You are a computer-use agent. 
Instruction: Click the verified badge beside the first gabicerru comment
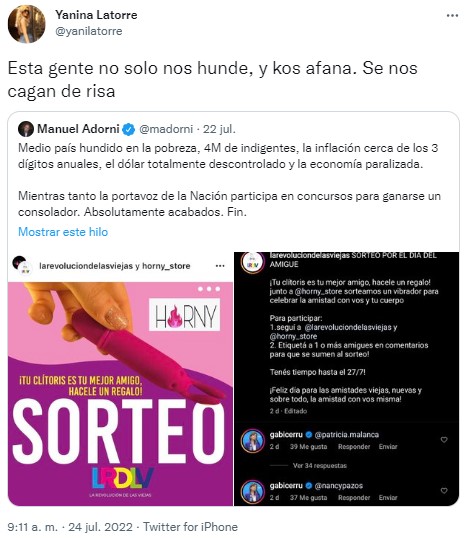click(x=308, y=435)
